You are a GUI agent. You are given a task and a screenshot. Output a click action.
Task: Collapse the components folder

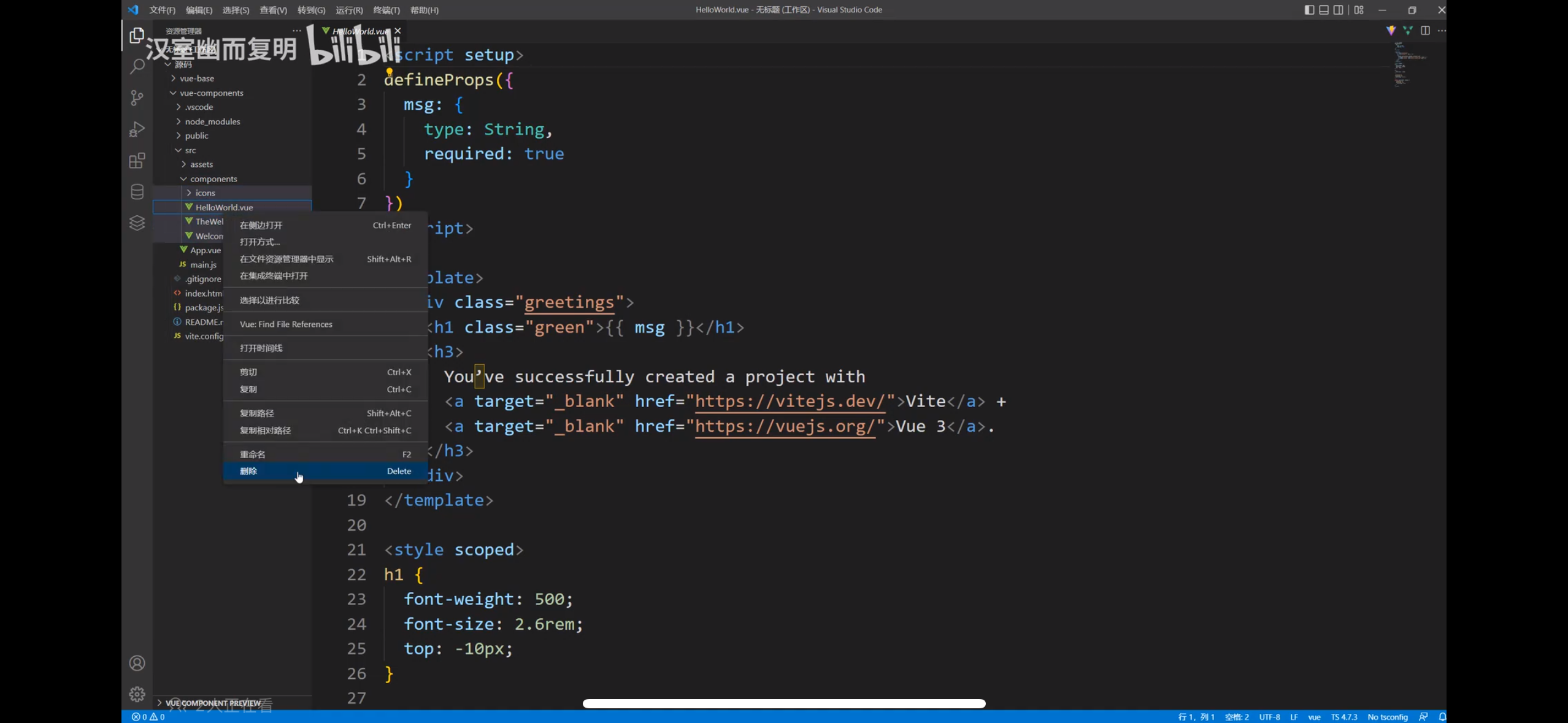coord(213,179)
